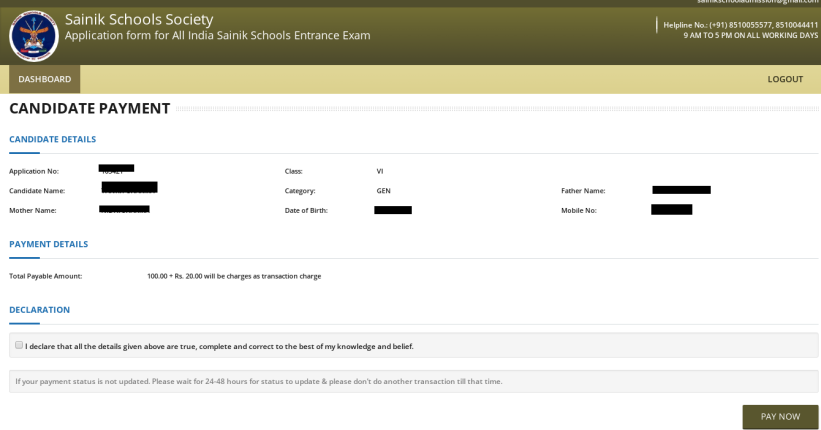
Task: Open the DASHBOARD menu tab
Action: click(x=45, y=79)
